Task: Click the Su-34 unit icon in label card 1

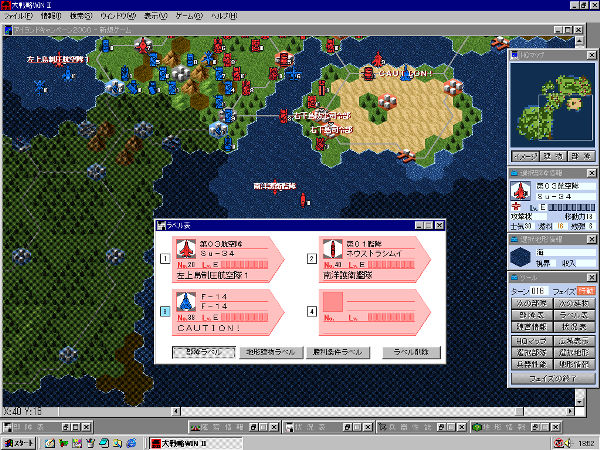Action: pos(186,249)
